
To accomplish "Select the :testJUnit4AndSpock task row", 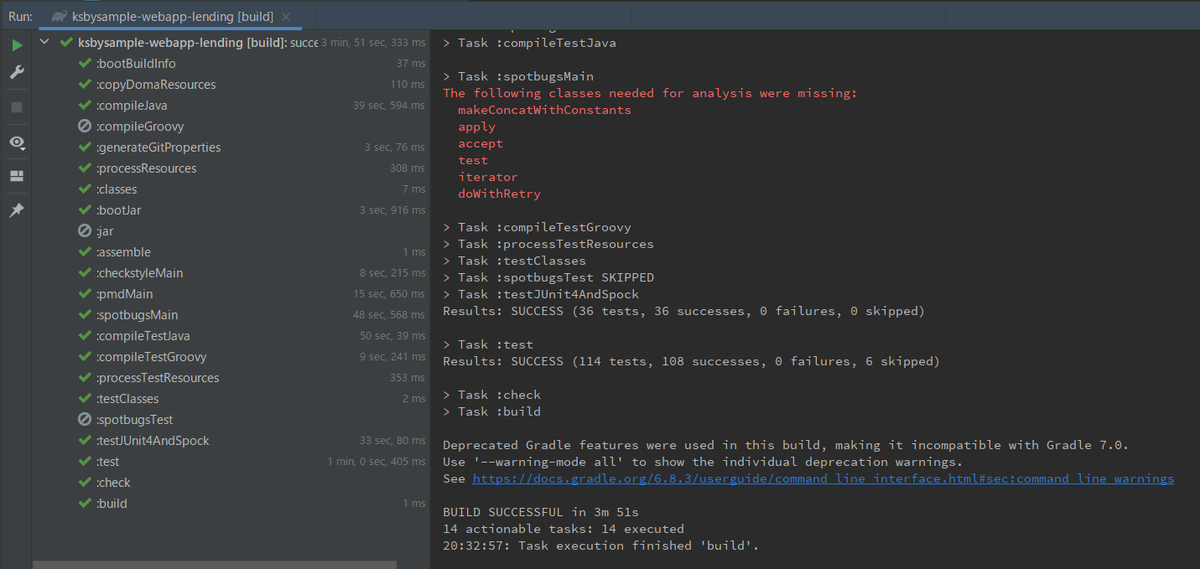I will click(x=233, y=441).
